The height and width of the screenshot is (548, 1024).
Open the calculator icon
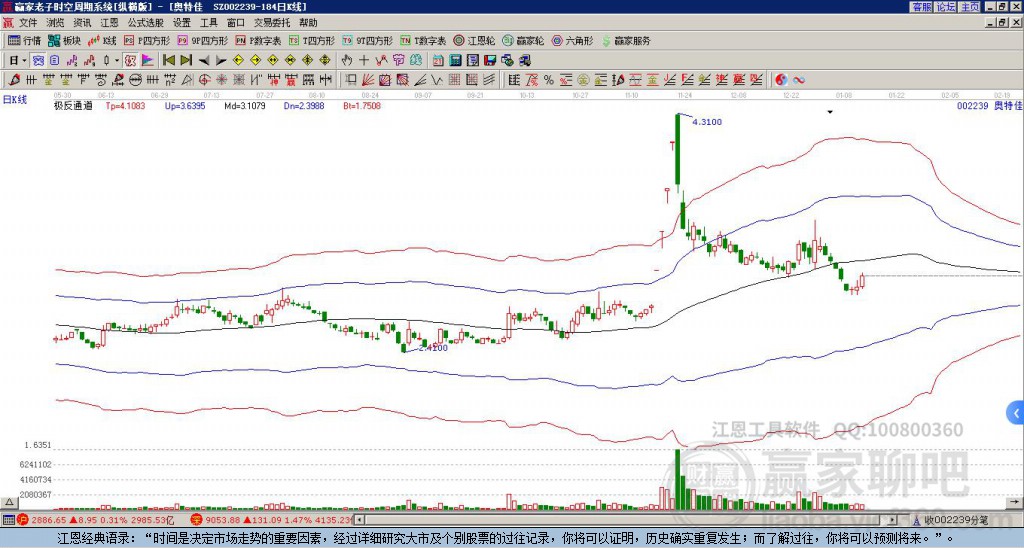click(x=456, y=61)
